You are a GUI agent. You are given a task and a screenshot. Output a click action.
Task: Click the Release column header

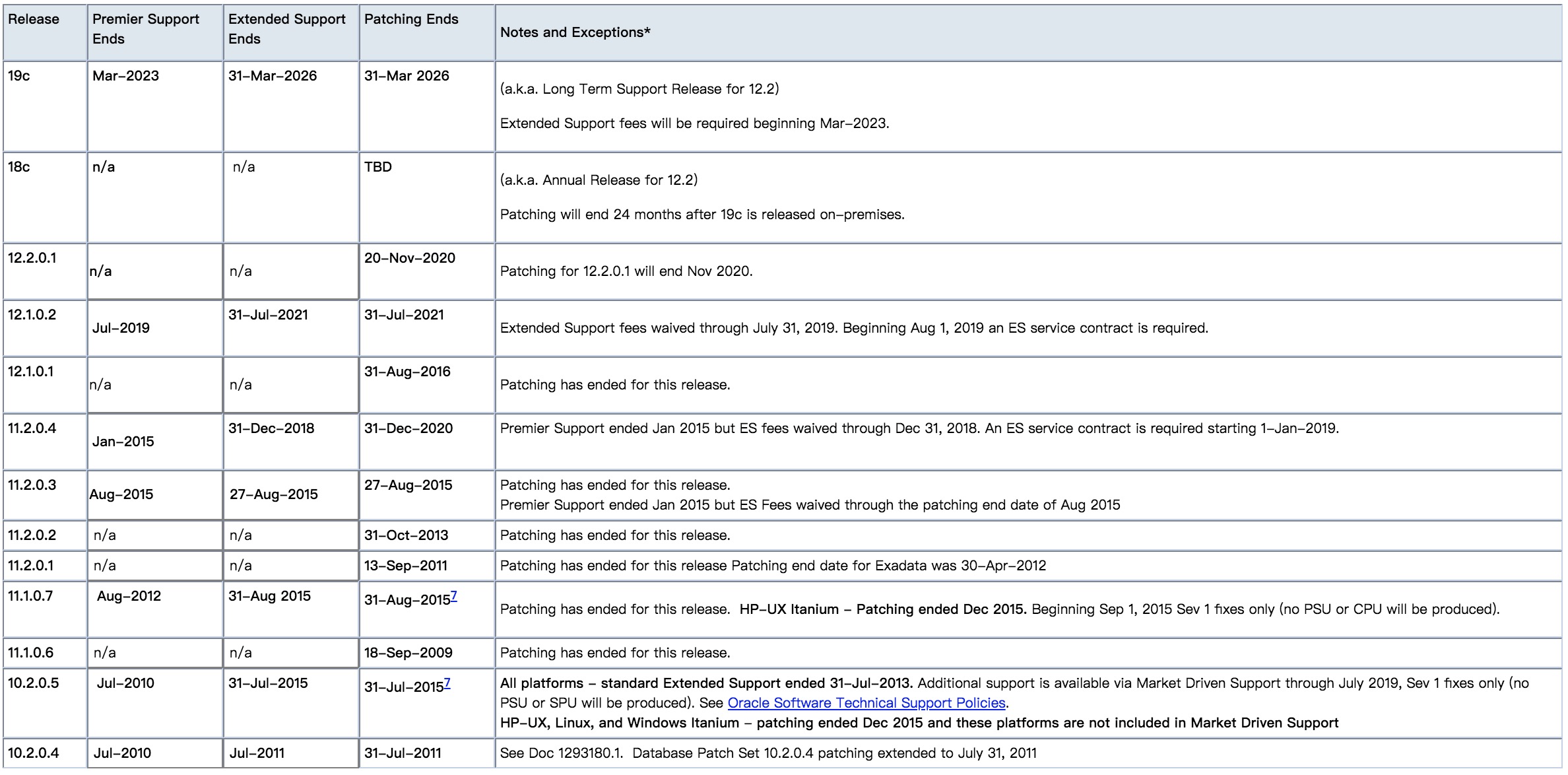(x=34, y=19)
